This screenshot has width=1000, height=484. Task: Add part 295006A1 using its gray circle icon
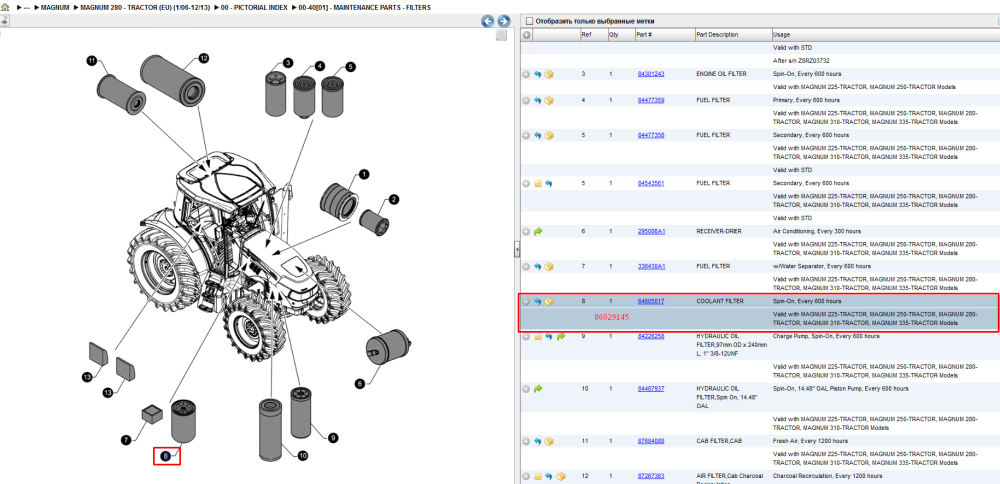[x=526, y=231]
